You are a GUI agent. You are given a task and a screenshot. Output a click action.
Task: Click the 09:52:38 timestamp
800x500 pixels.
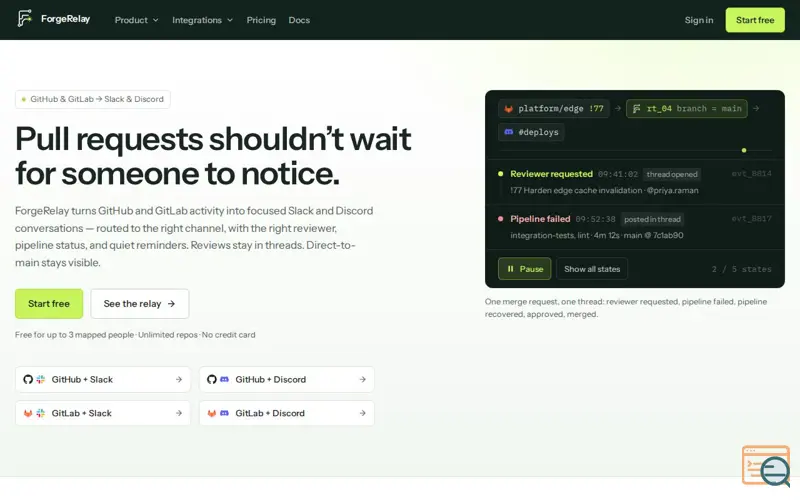point(595,219)
